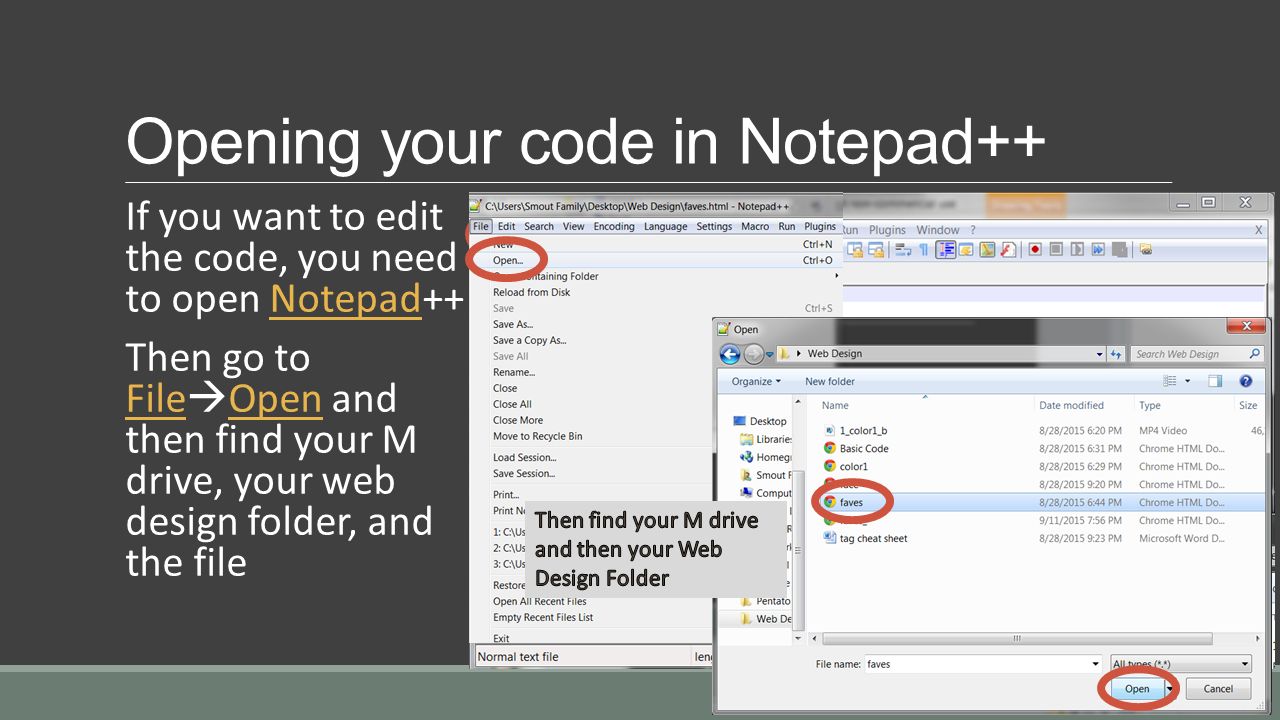Click the video icon next to 1_color1_b
This screenshot has height=720, width=1280.
(x=829, y=430)
